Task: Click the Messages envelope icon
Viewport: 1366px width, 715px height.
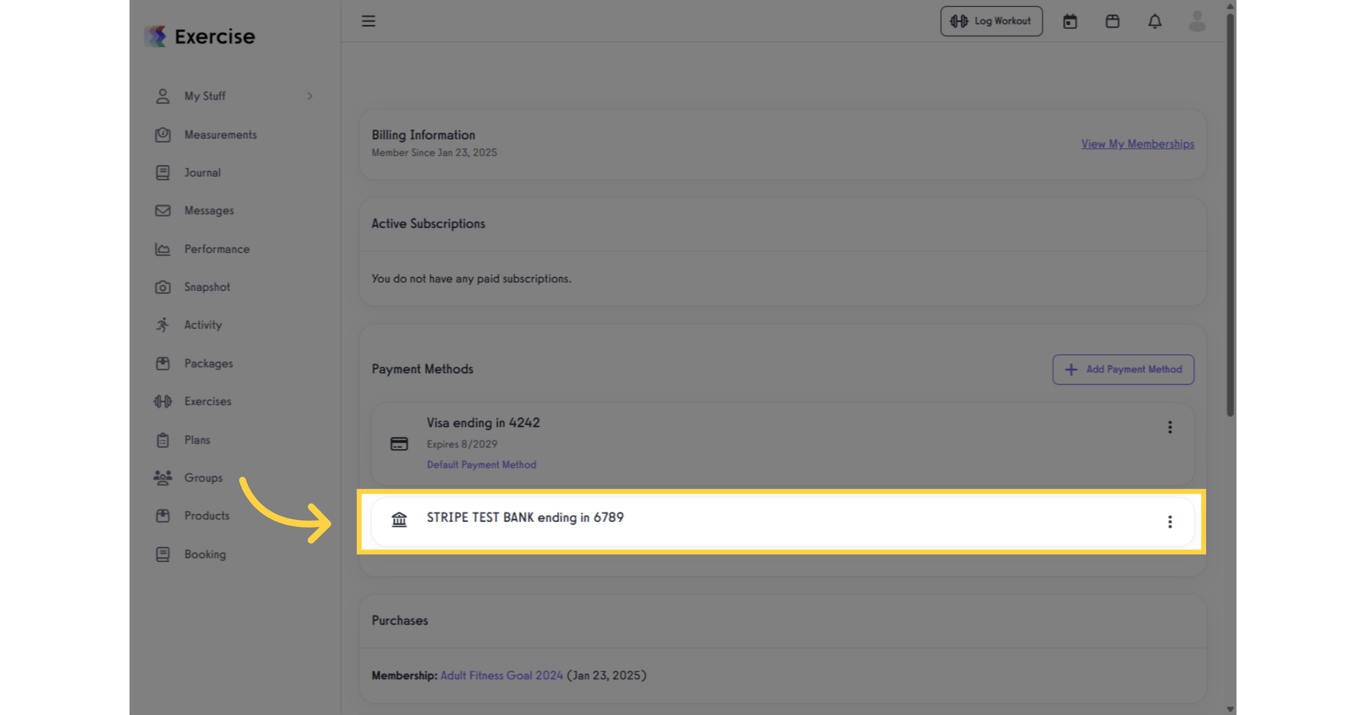Action: coord(162,210)
